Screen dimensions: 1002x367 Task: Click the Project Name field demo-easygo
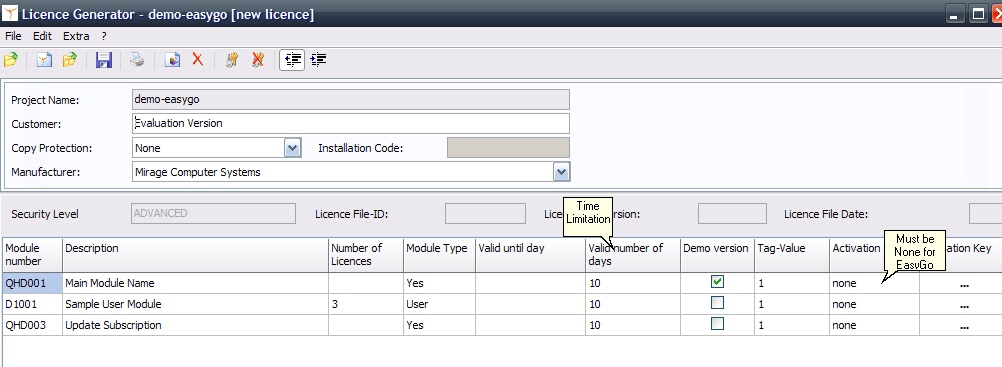click(350, 99)
